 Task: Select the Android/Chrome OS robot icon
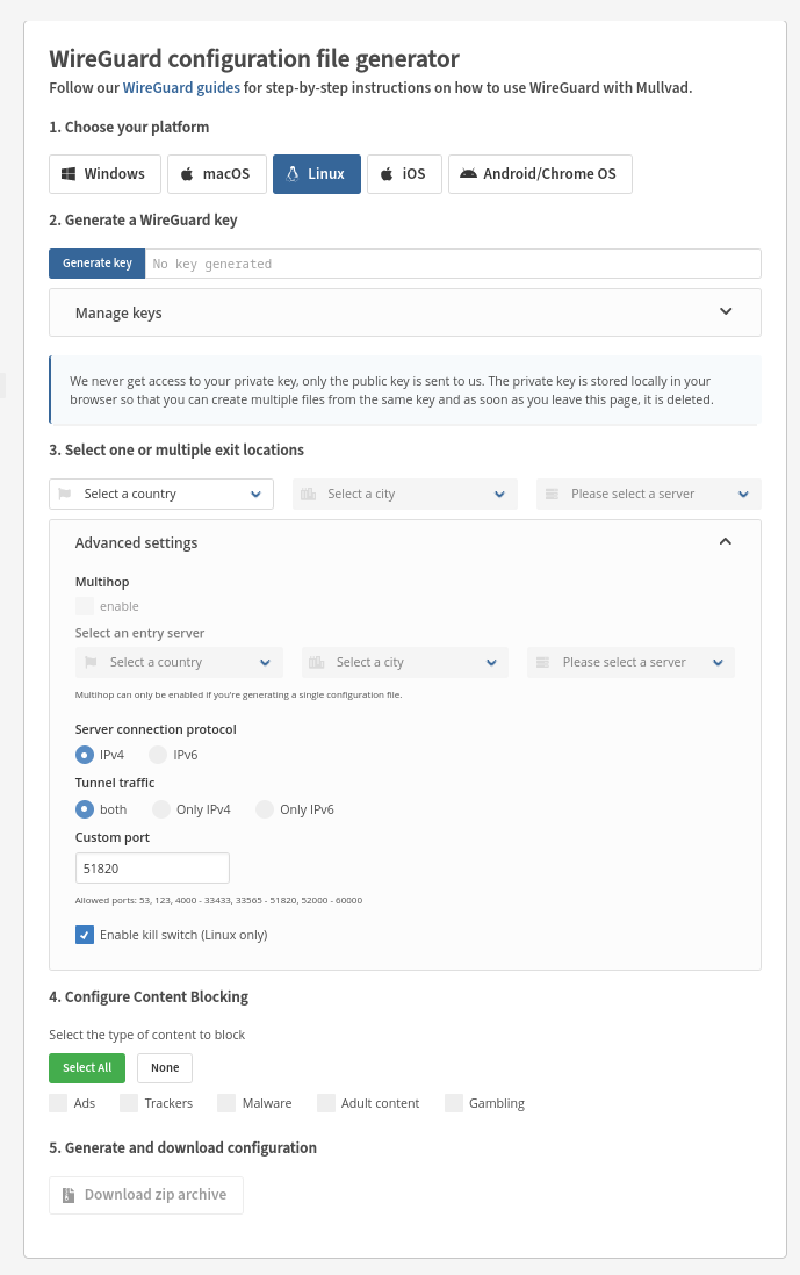pos(467,173)
